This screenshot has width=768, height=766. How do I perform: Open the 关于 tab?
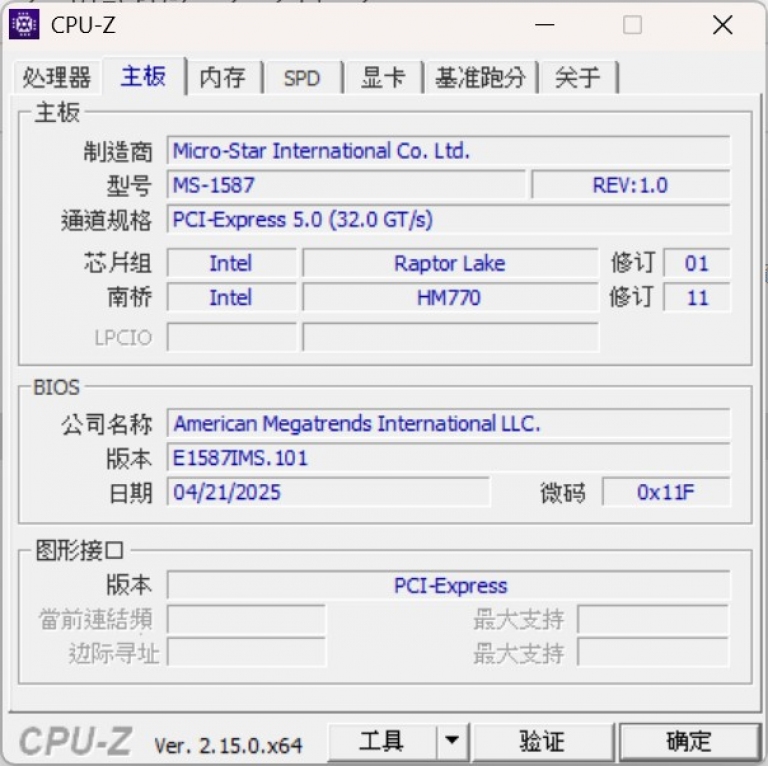pyautogui.click(x=578, y=77)
